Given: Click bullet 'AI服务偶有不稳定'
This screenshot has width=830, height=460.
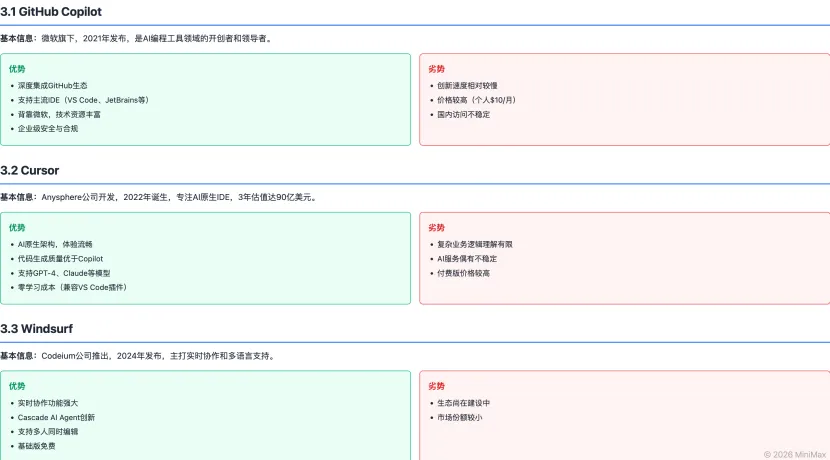Looking at the screenshot, I should pos(467,258).
